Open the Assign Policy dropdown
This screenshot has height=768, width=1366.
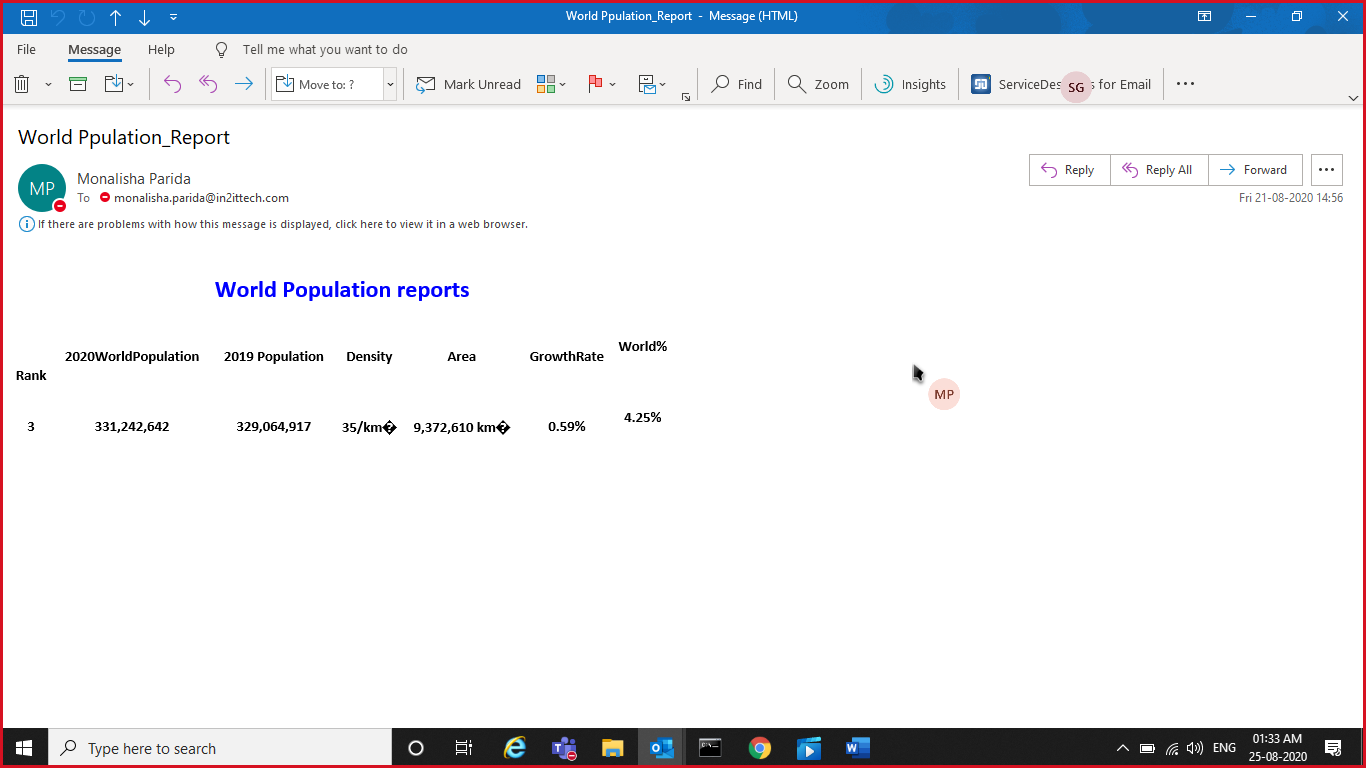pos(652,84)
